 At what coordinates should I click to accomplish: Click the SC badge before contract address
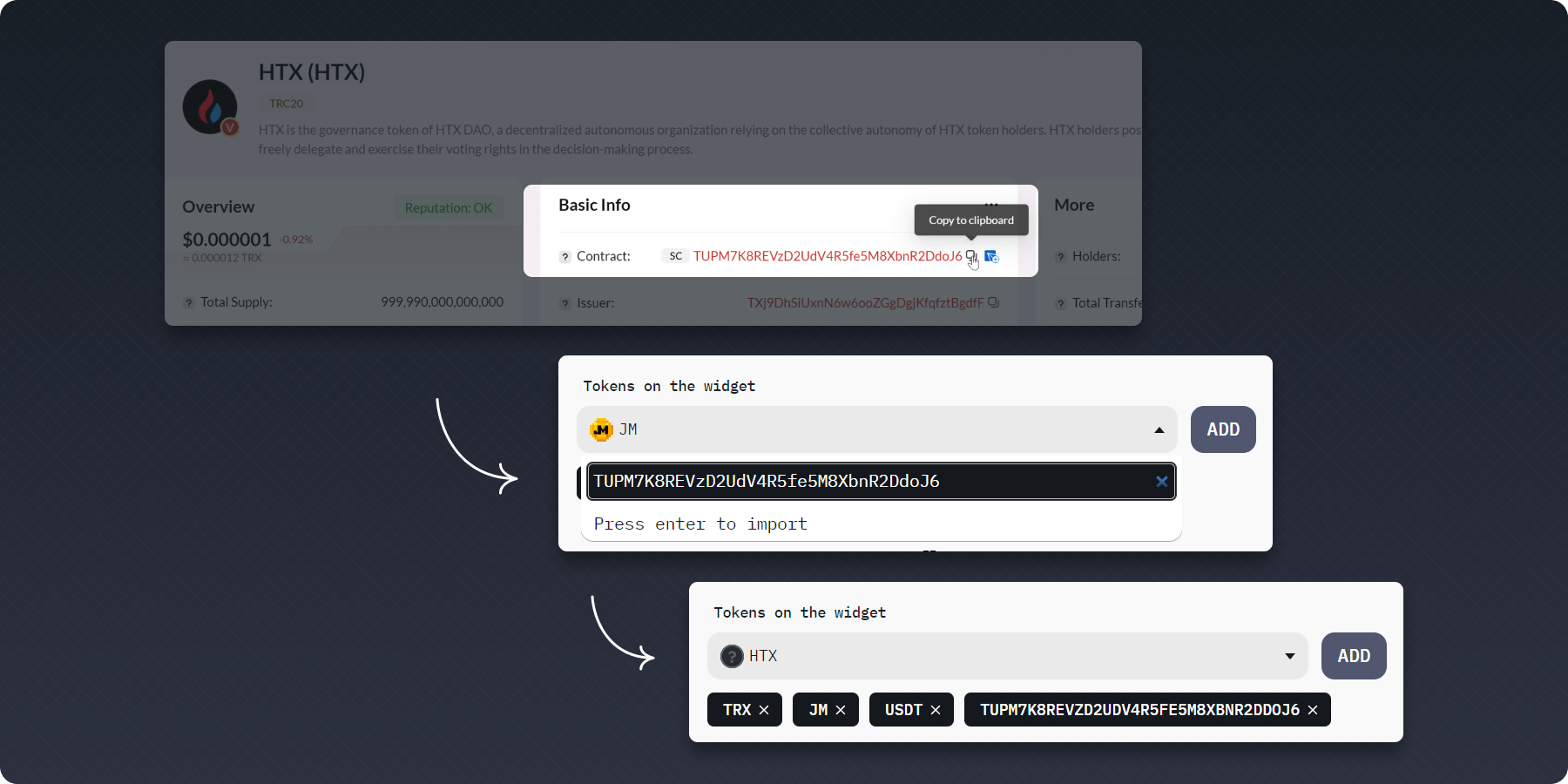tap(675, 256)
